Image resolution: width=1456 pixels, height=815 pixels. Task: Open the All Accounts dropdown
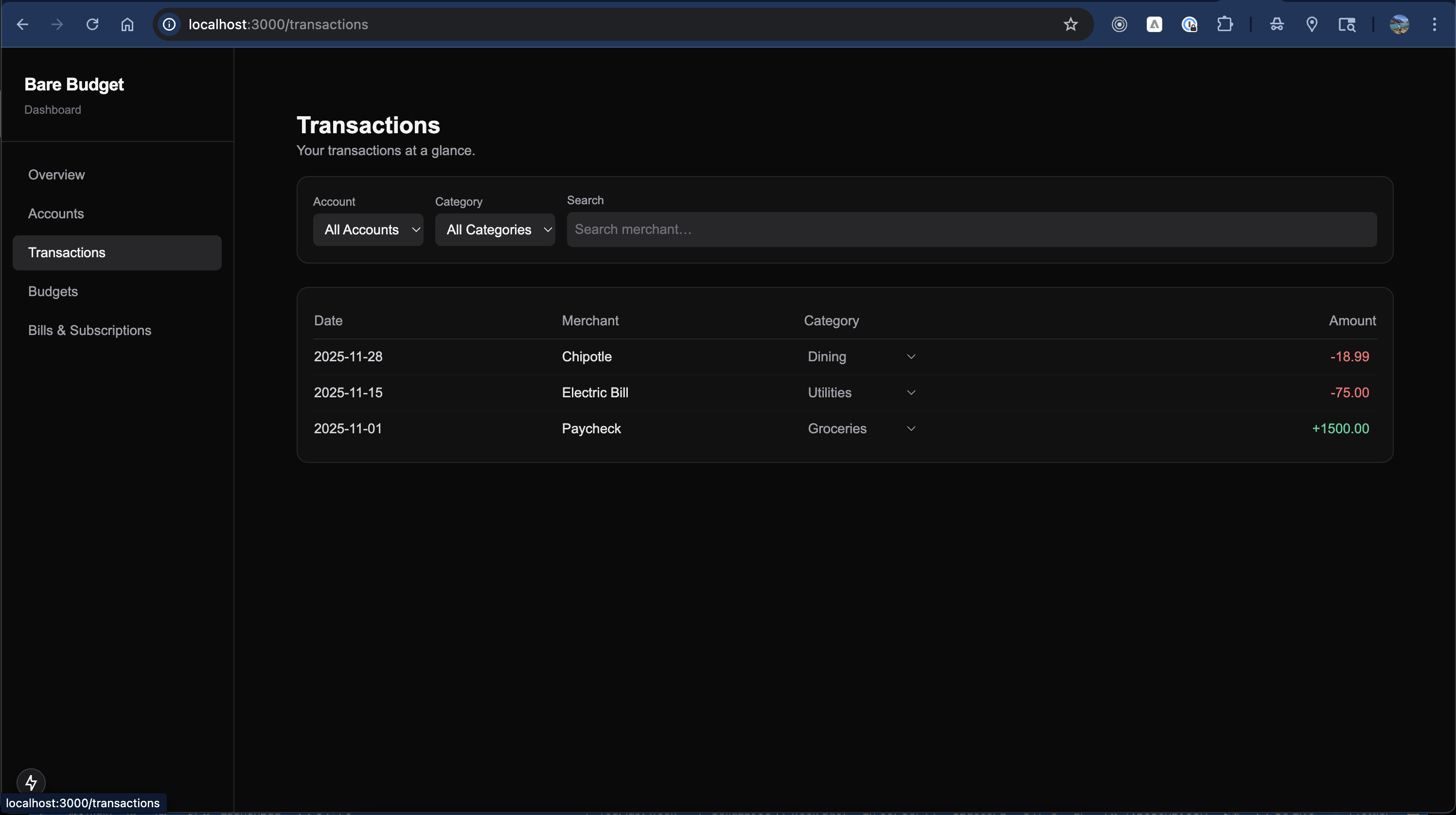368,230
